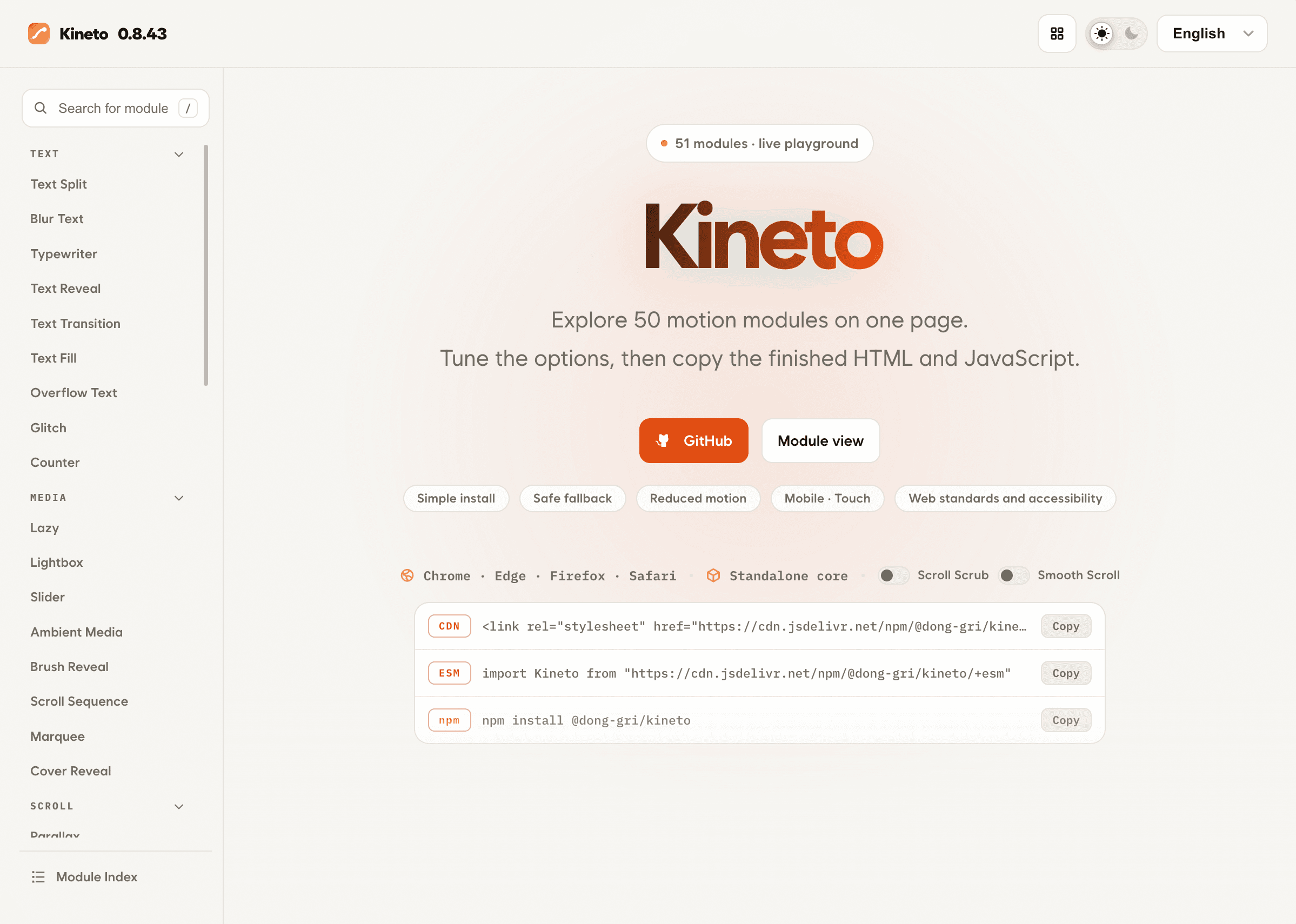The height and width of the screenshot is (924, 1296).
Task: Click the 'npm install @dong-gri/kineto' text
Action: [x=586, y=720]
